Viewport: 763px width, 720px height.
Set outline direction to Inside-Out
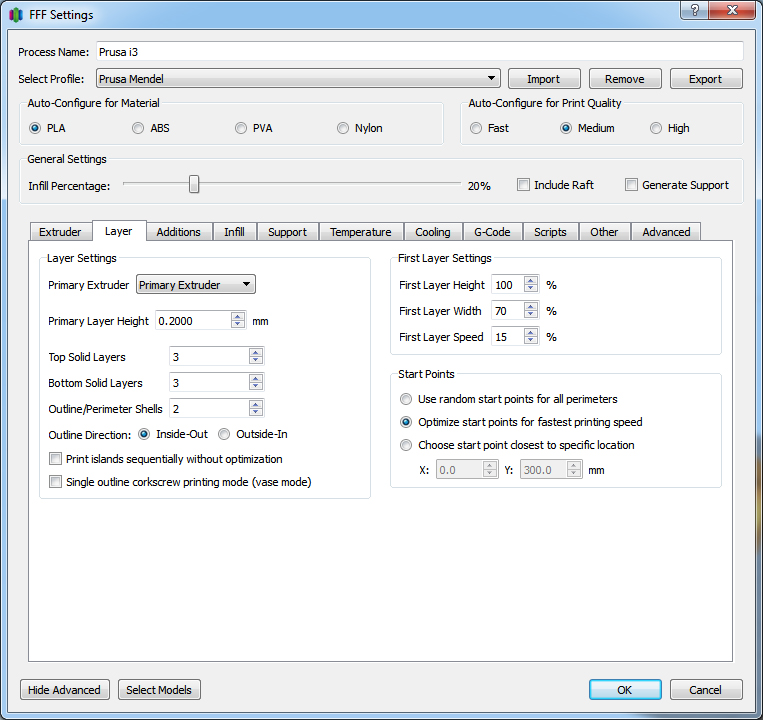[x=144, y=434]
